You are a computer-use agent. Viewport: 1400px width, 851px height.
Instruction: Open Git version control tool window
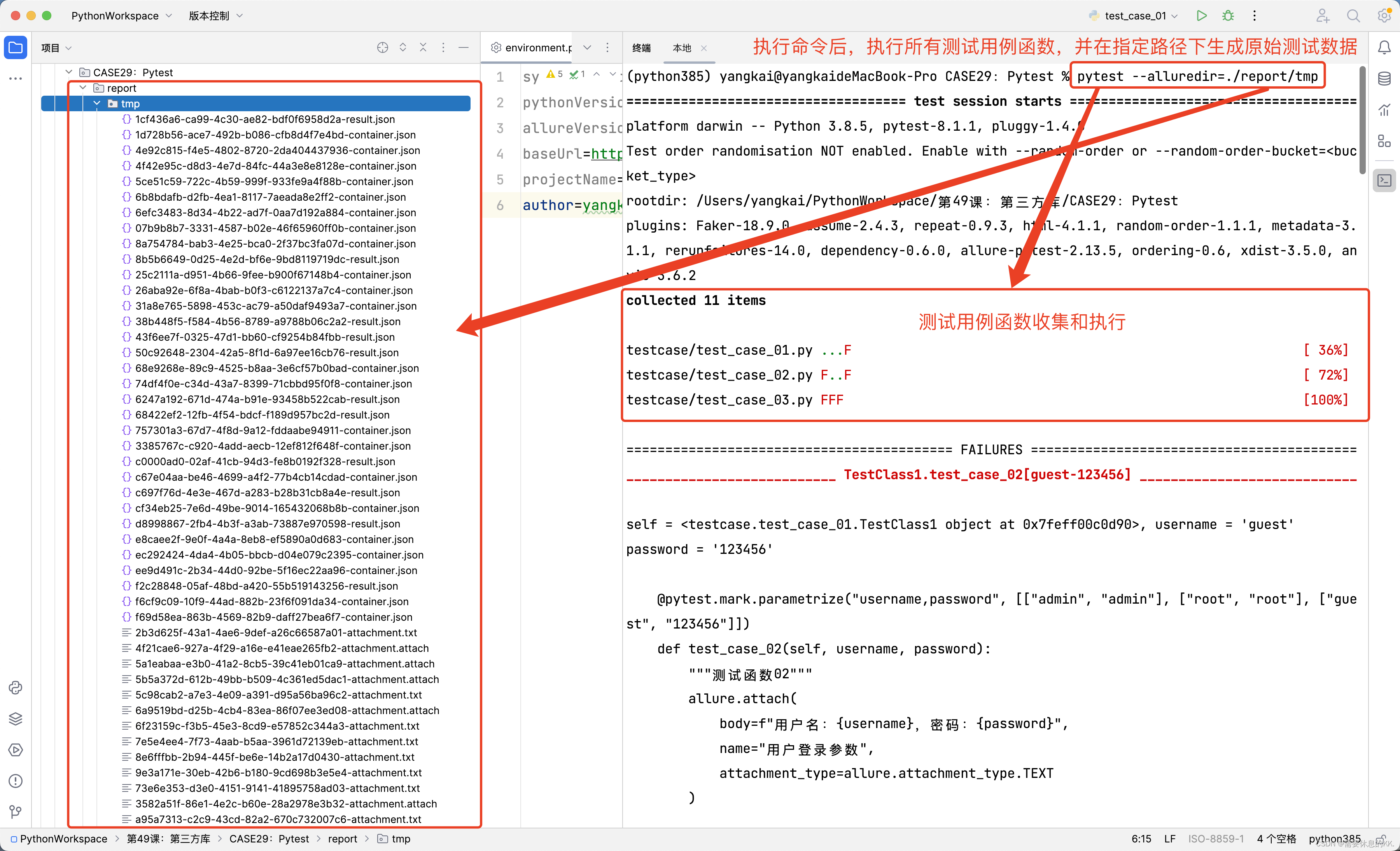click(15, 812)
